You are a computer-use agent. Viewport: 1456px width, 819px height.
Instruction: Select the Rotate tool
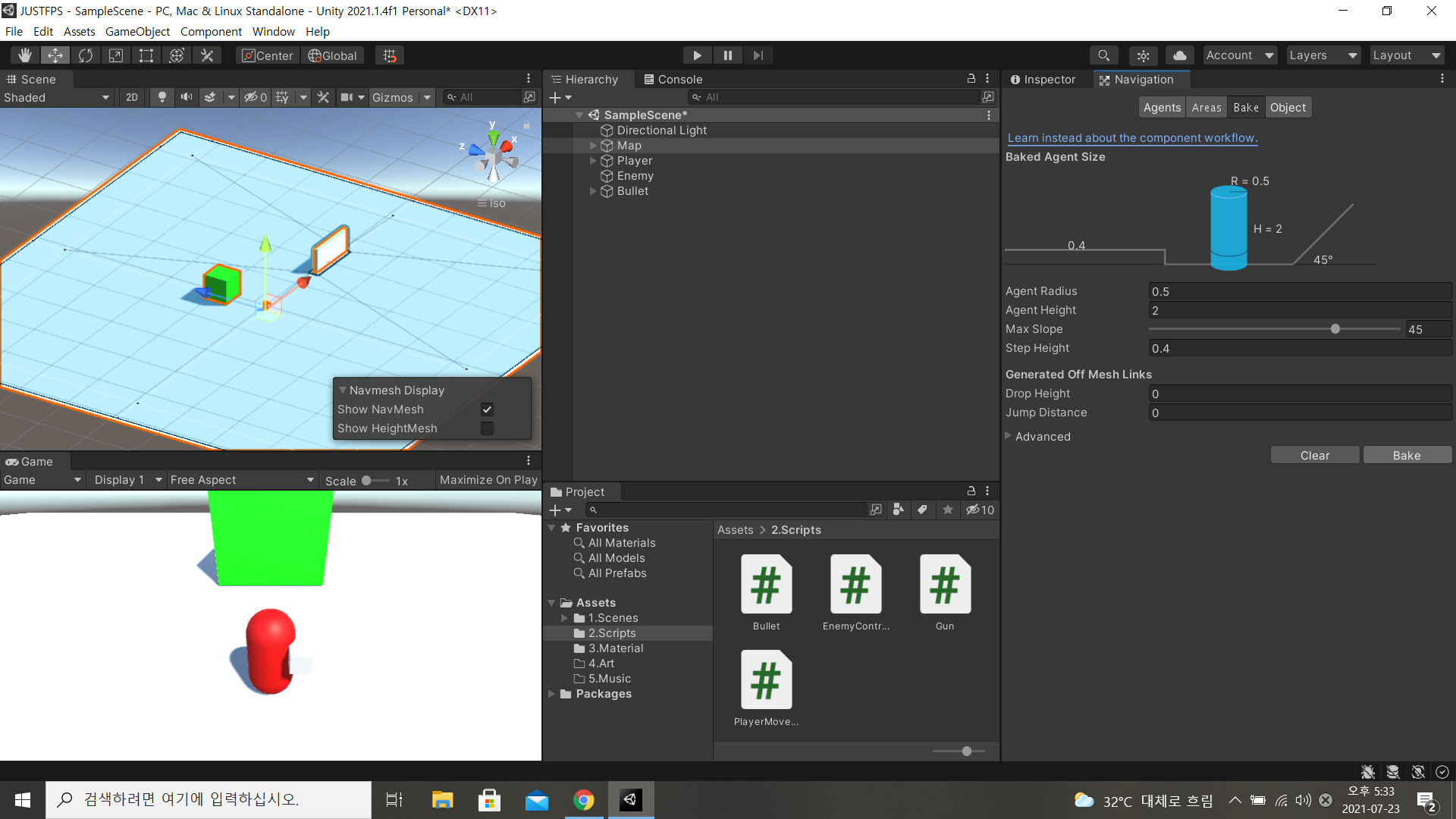[86, 55]
